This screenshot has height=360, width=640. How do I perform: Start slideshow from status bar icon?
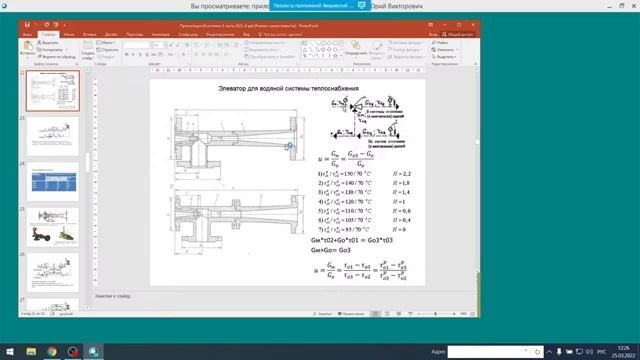(410, 314)
